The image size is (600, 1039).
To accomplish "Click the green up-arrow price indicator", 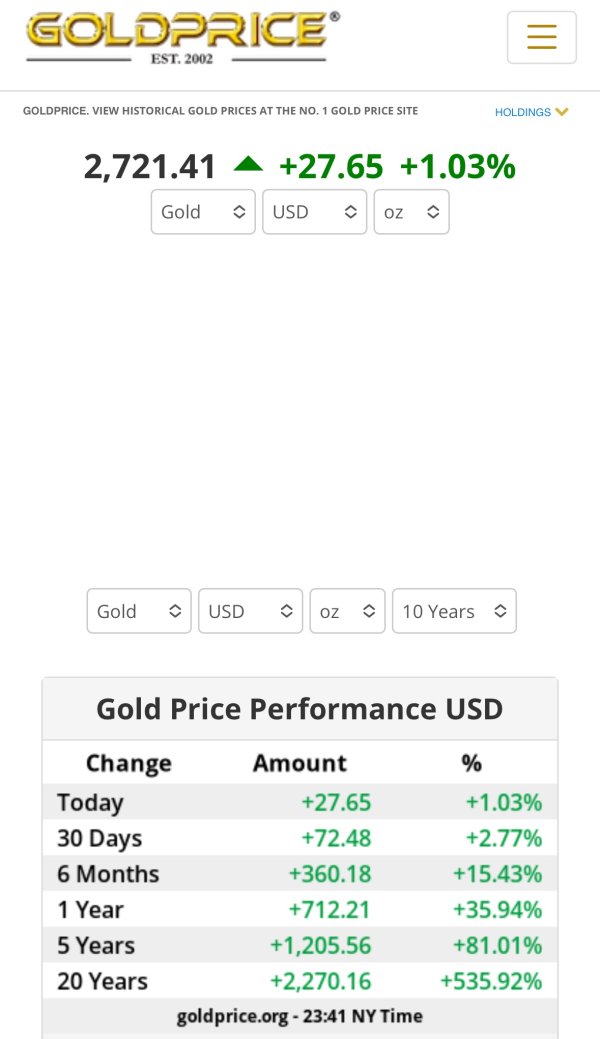I will (248, 165).
